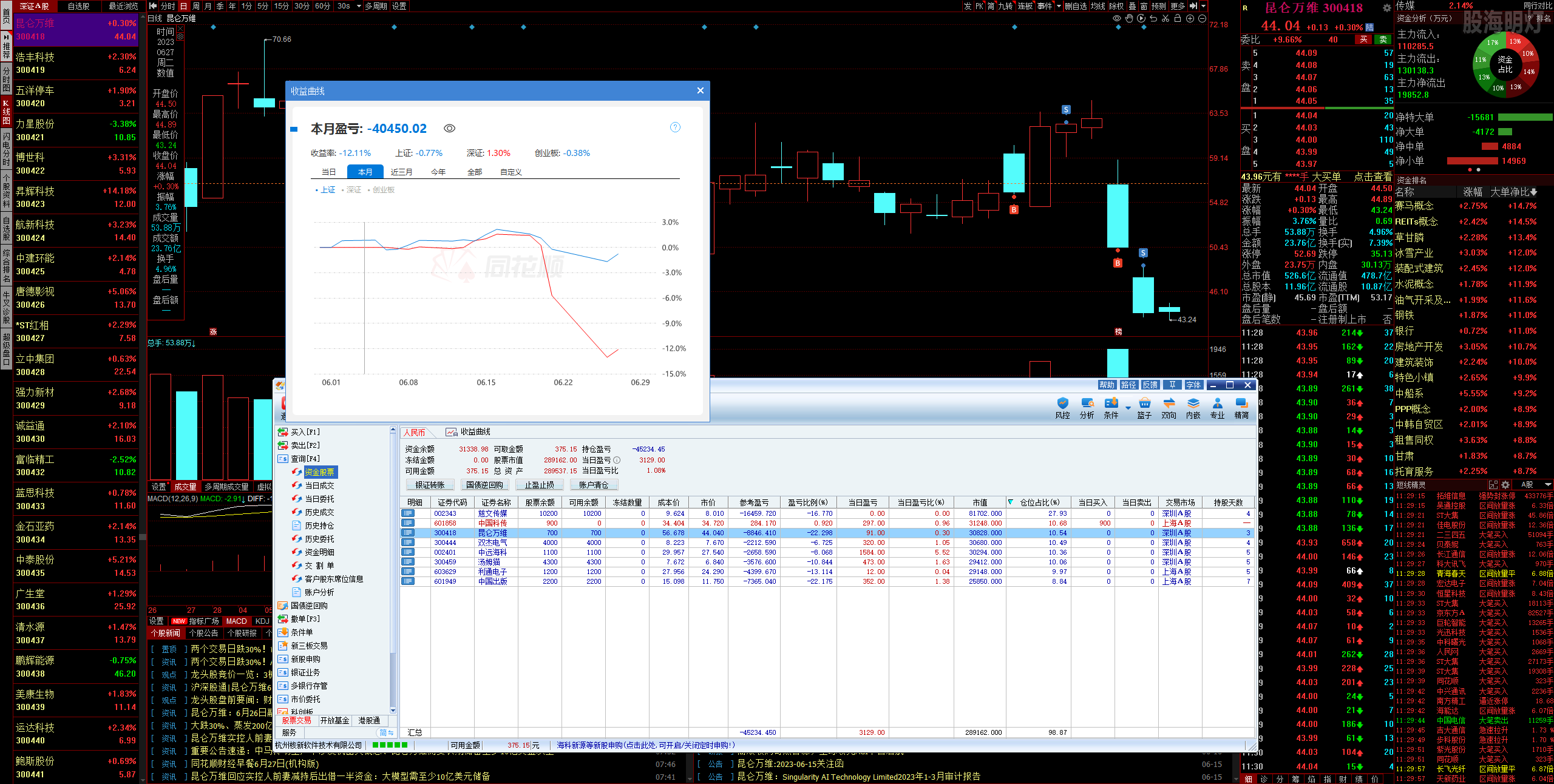The image size is (1554, 784).
Task: Open the 分析 analysis tool
Action: point(1087,408)
